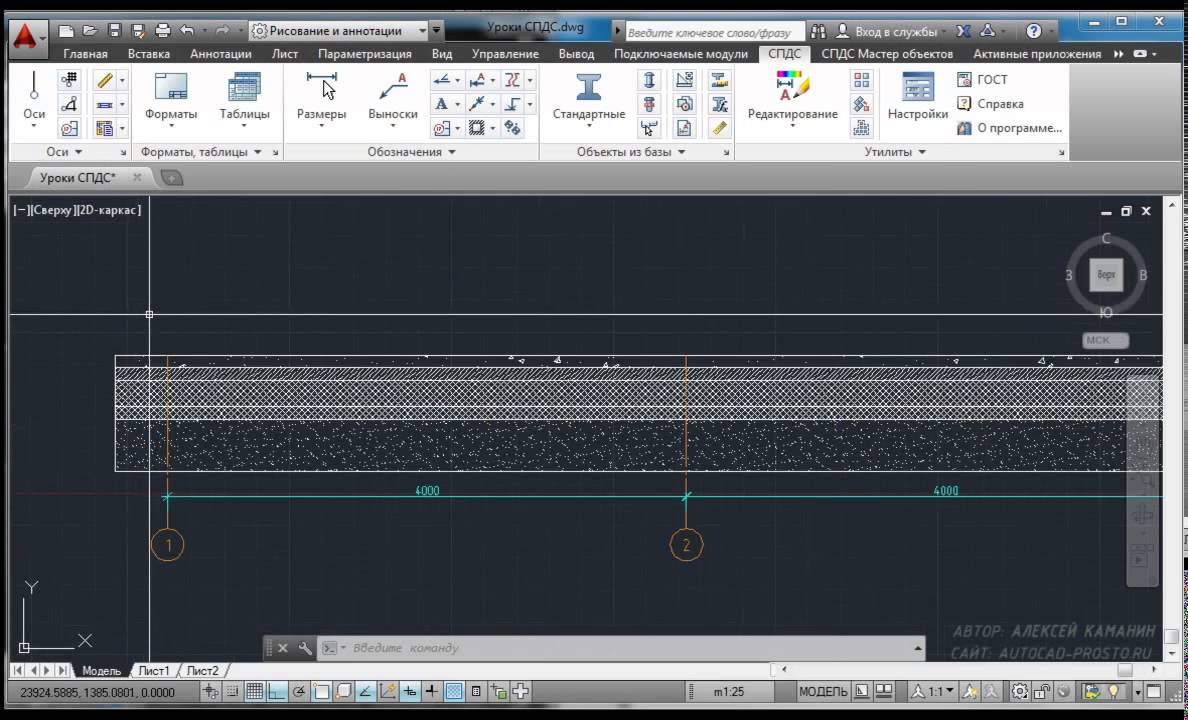Toggle grid display in status bar

click(x=255, y=691)
